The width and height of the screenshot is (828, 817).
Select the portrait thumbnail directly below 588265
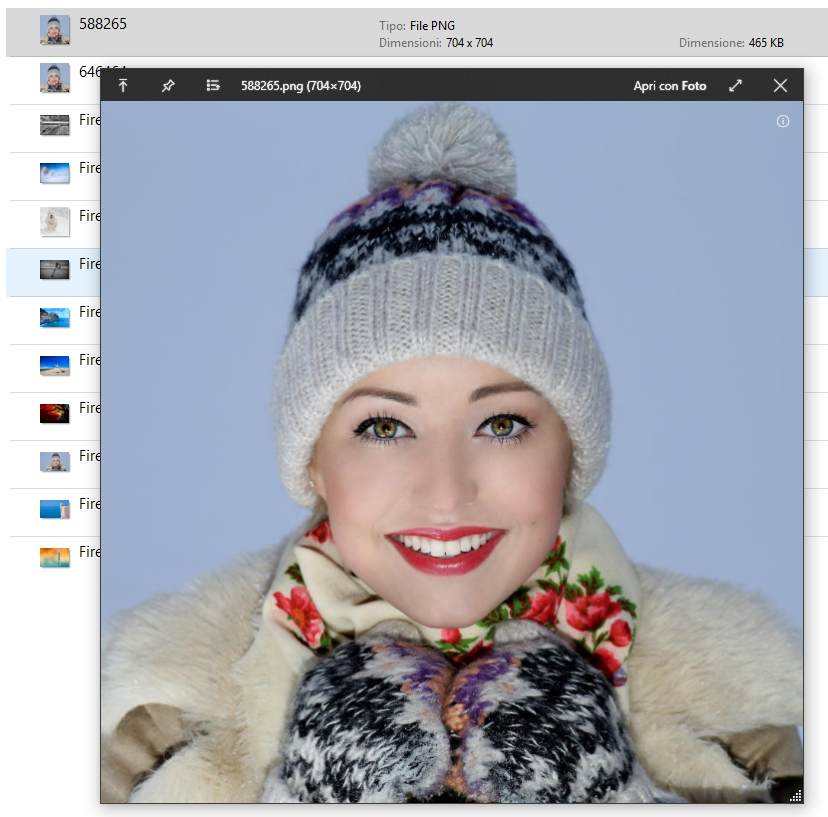click(x=54, y=77)
